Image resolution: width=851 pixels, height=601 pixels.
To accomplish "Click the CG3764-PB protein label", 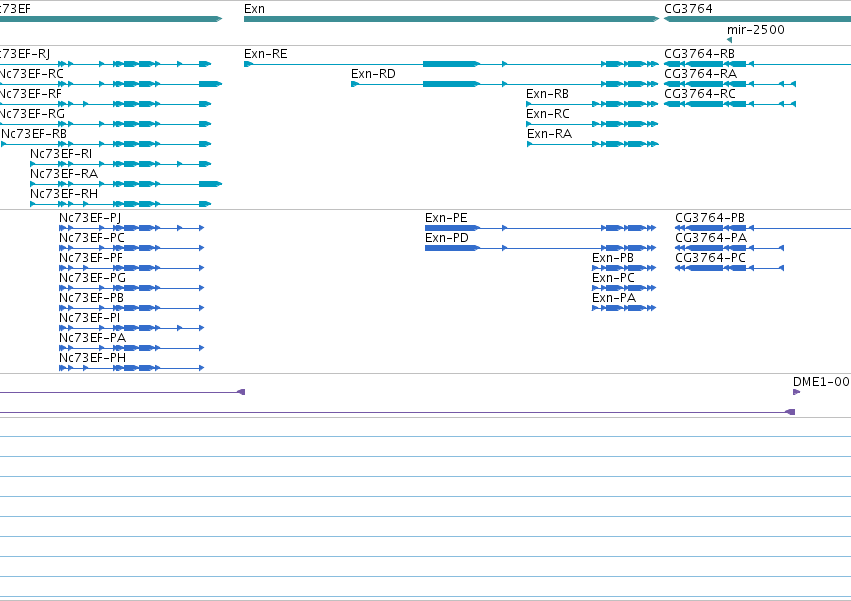I will pos(710,218).
